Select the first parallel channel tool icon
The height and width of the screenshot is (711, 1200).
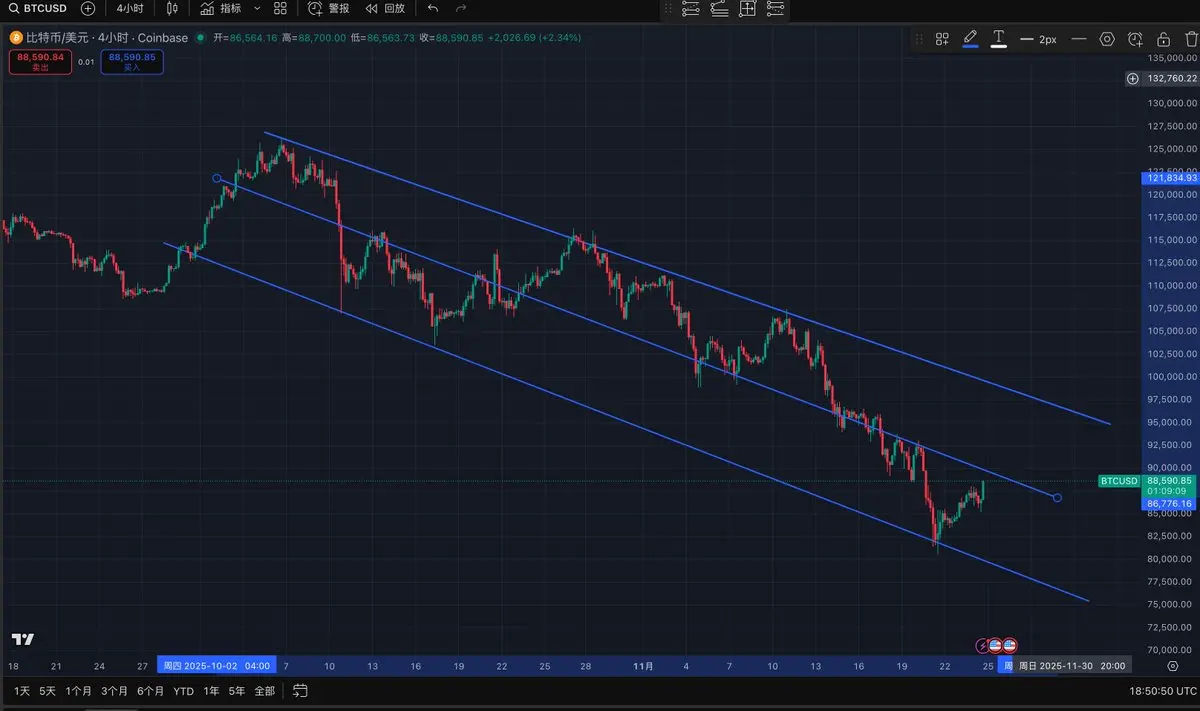pos(690,8)
